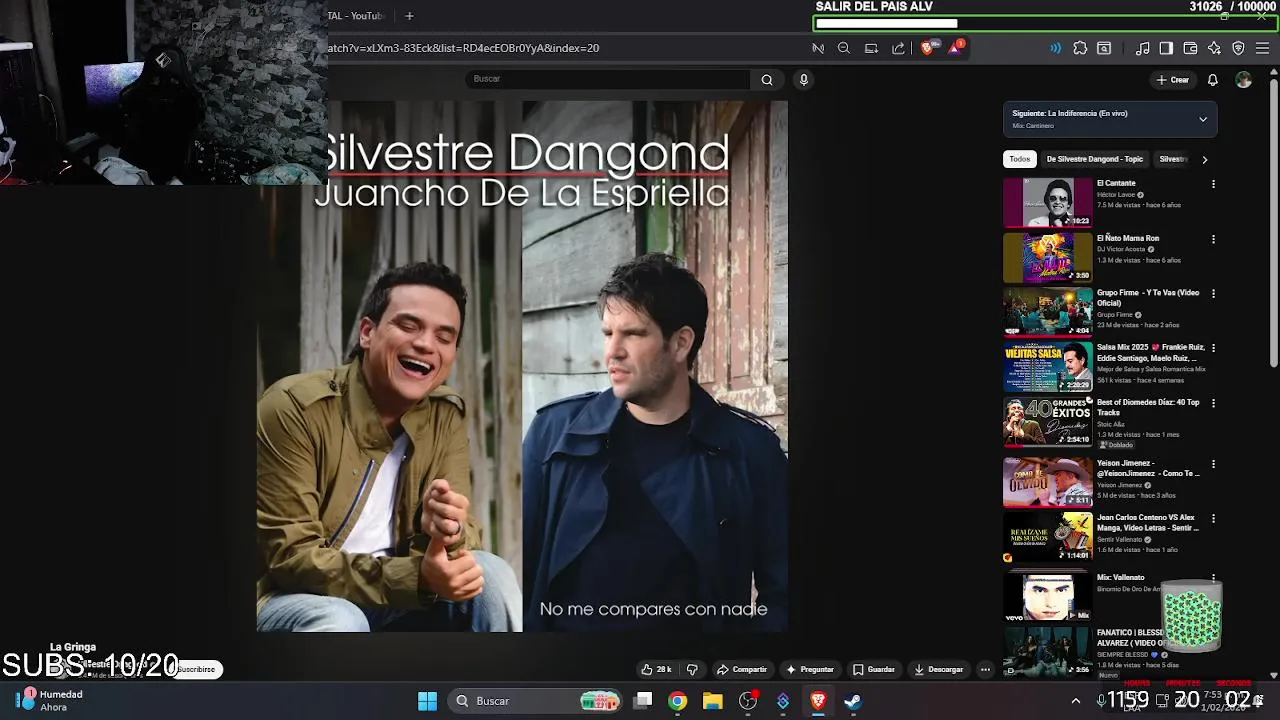Open Humedad weather widget on taskbar

(x=50, y=701)
